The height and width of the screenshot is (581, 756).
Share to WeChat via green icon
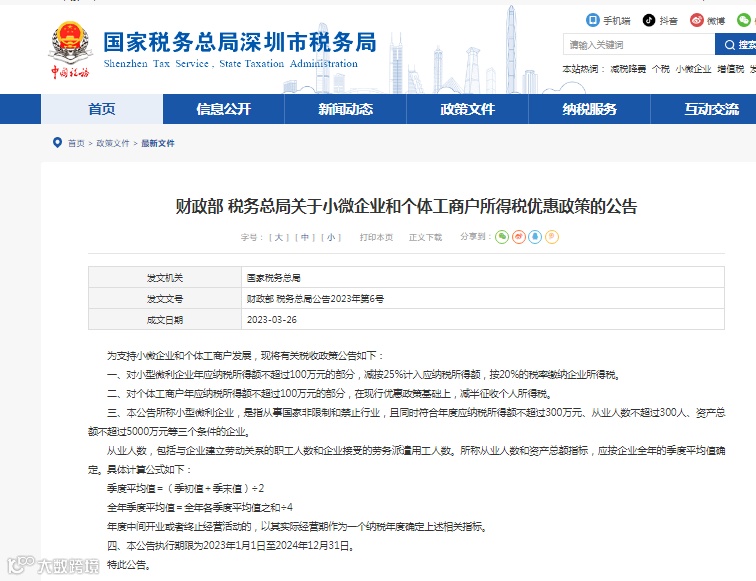[502, 237]
